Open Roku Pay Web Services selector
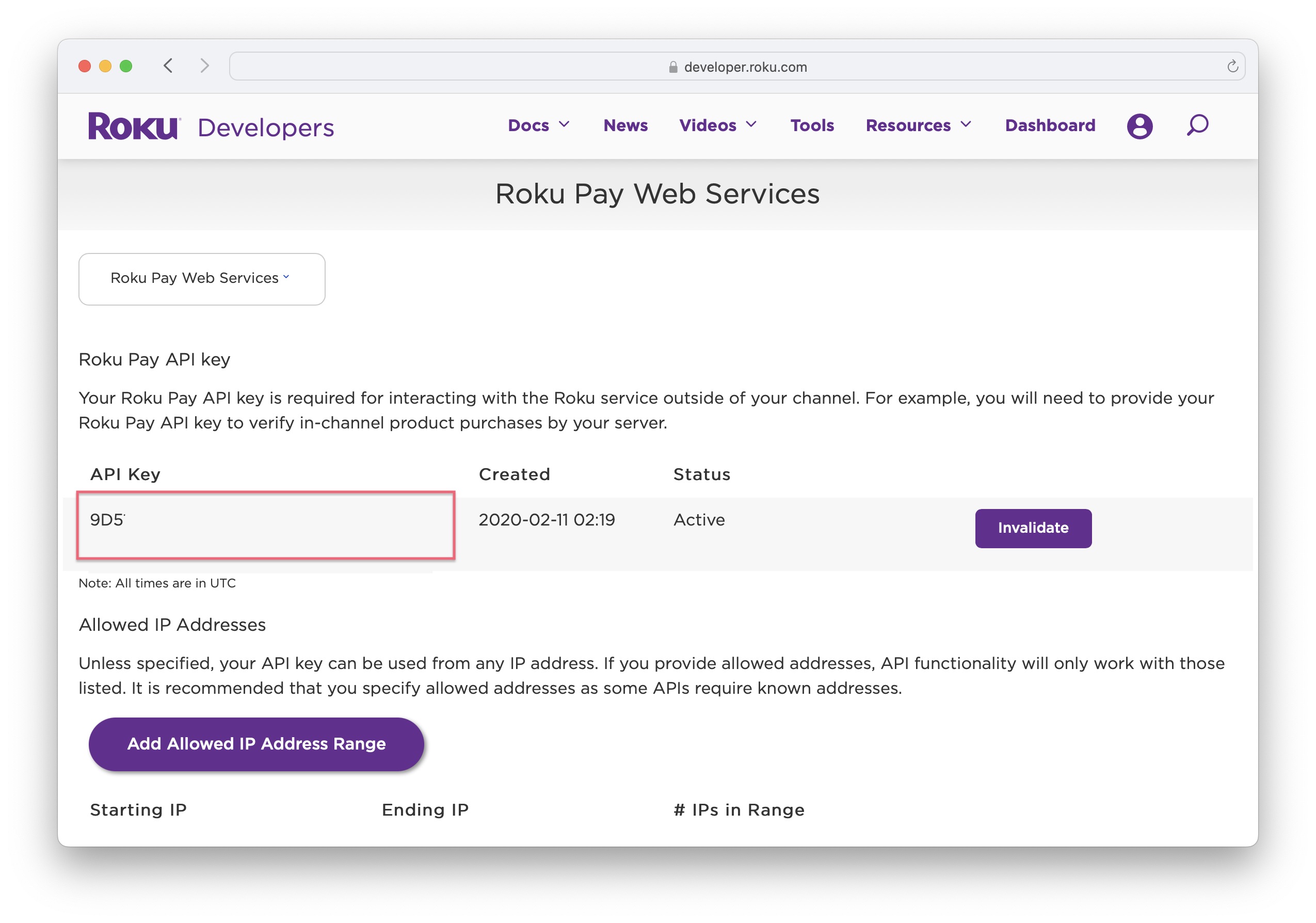 [x=201, y=279]
